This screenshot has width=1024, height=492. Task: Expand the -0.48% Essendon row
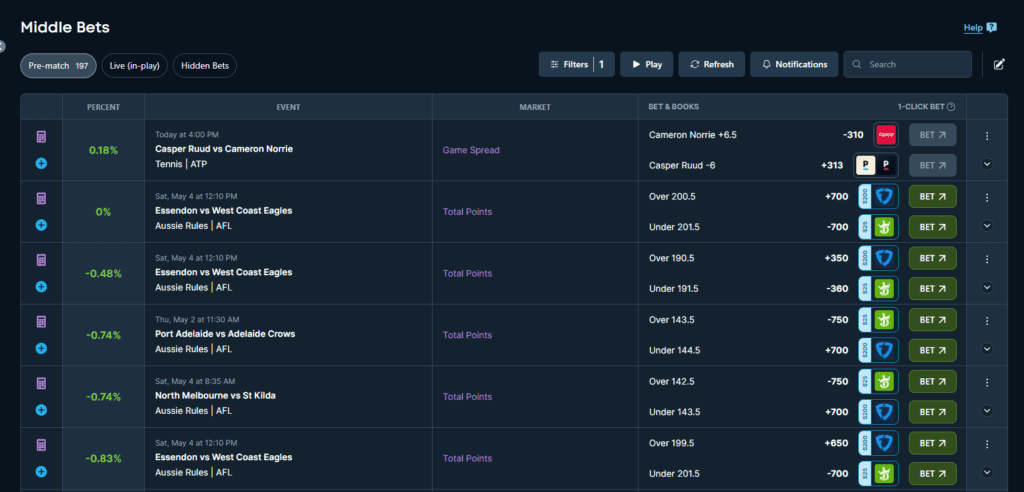(x=987, y=287)
